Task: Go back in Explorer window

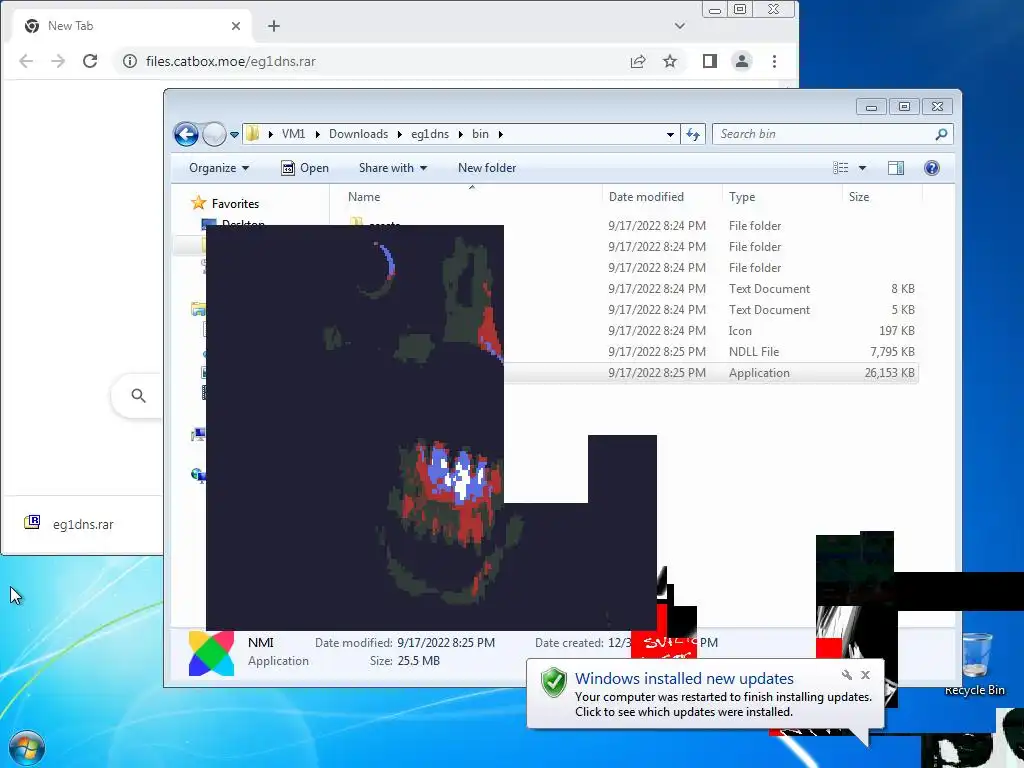Action: [186, 135]
